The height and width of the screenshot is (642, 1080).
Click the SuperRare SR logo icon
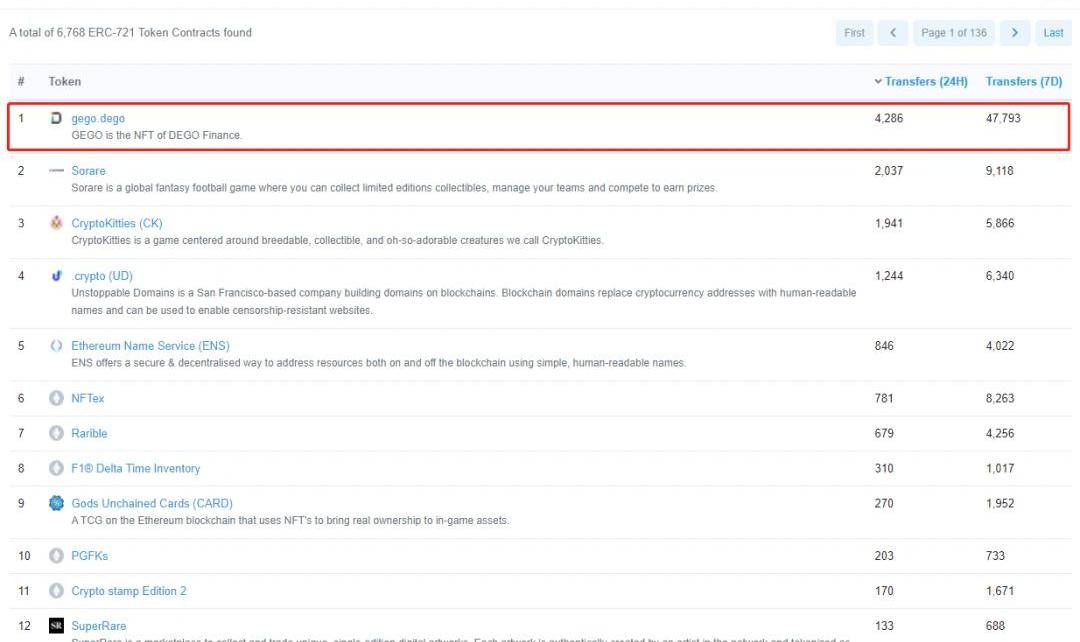point(56,625)
